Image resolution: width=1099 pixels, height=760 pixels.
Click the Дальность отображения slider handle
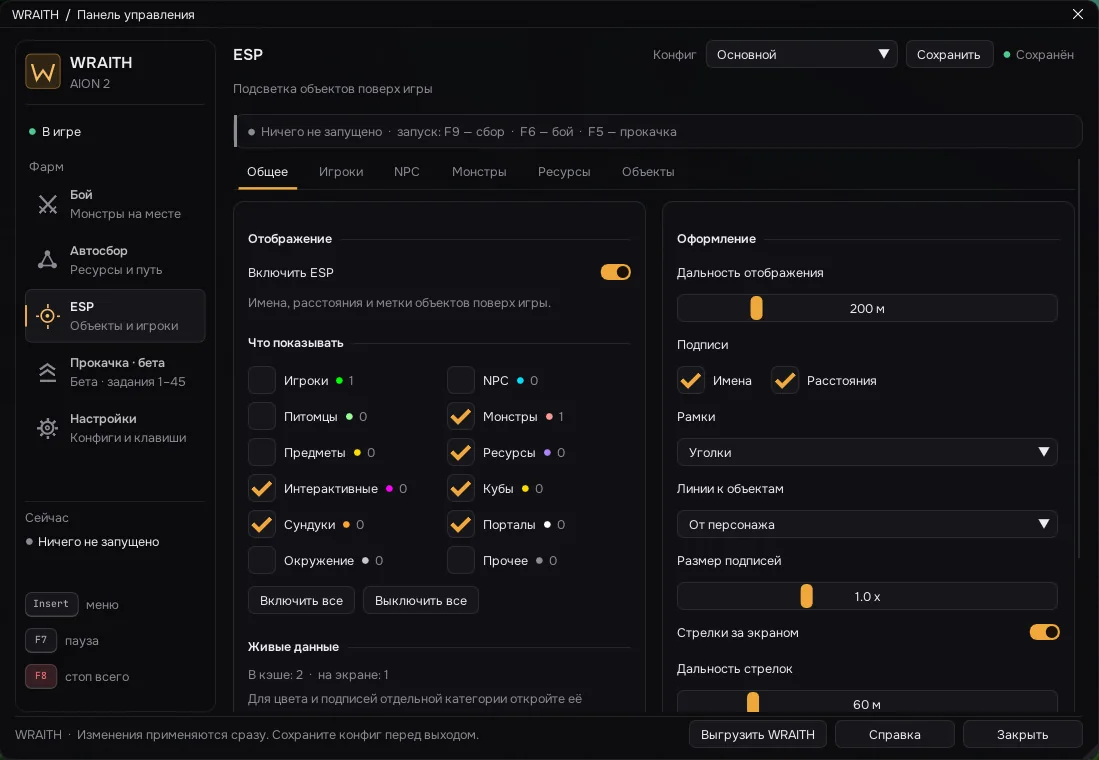(x=756, y=308)
